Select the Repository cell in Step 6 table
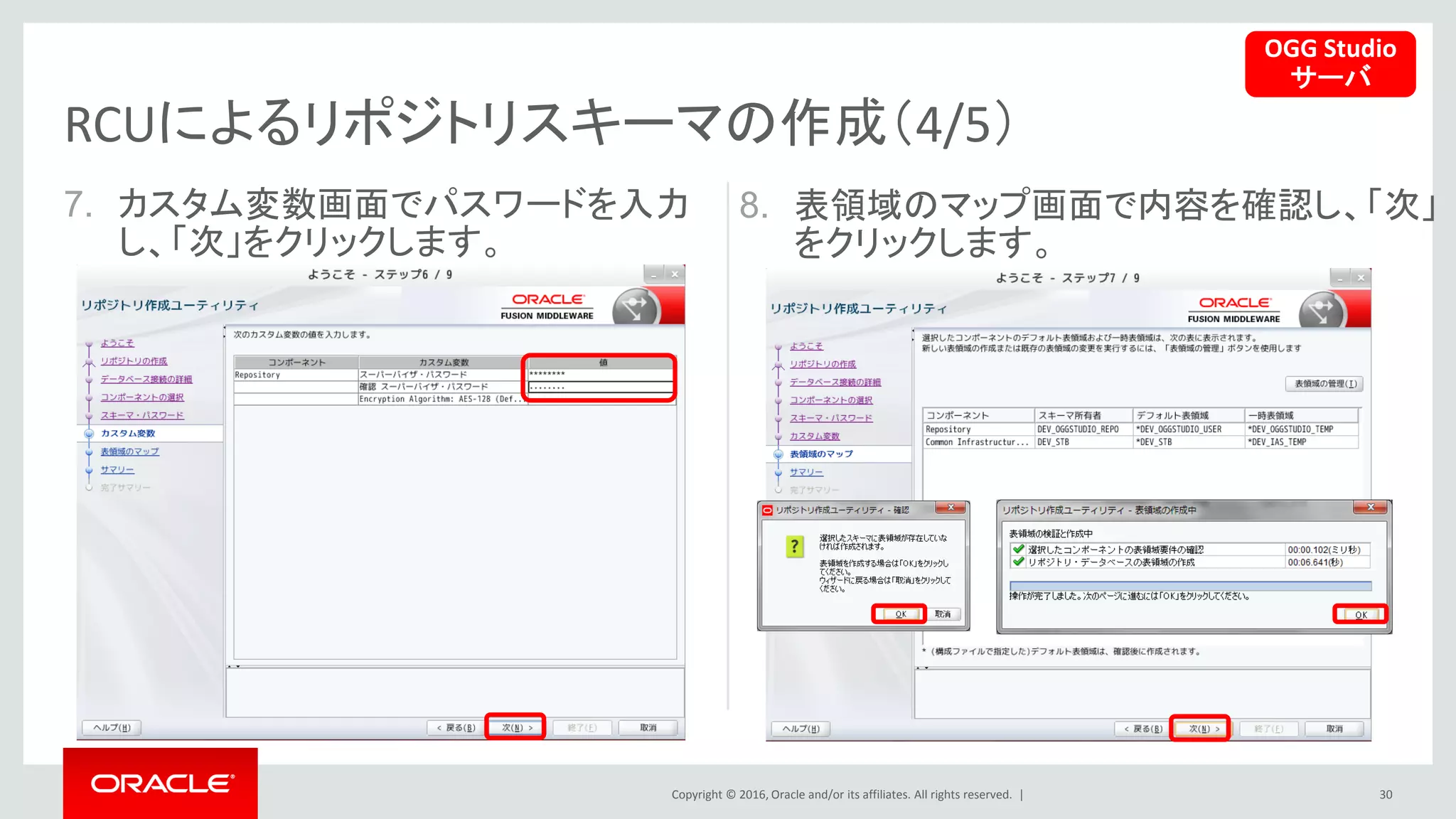The width and height of the screenshot is (1456, 819). (296, 375)
